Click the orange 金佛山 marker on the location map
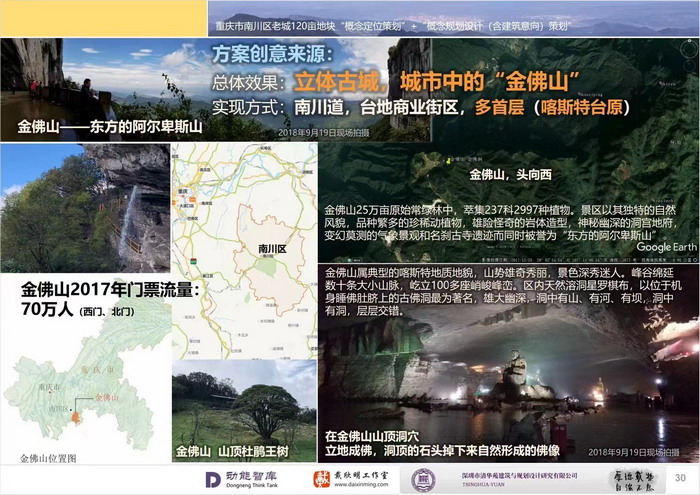This screenshot has width=700, height=495. 77,418
